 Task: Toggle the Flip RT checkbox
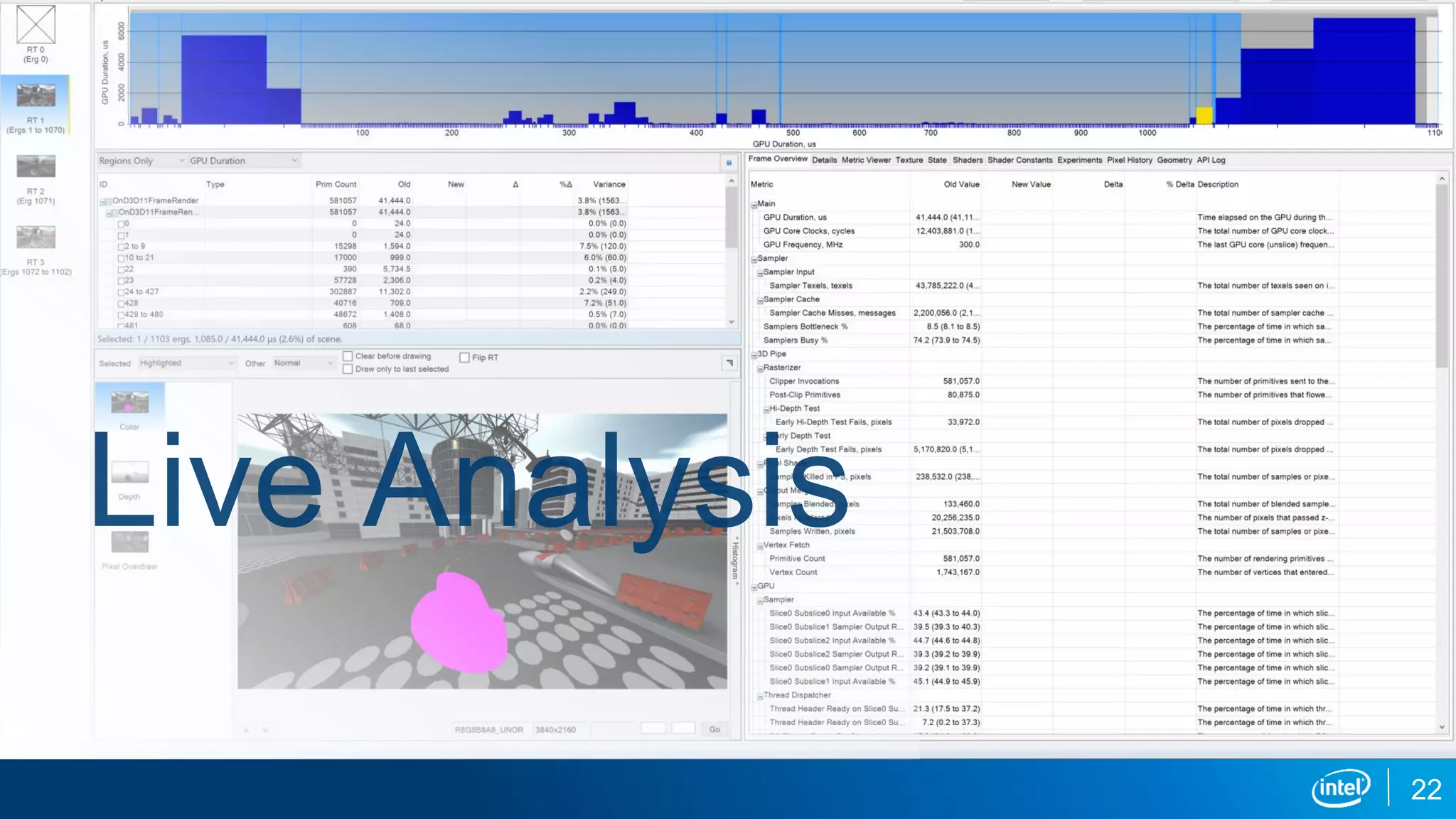464,358
